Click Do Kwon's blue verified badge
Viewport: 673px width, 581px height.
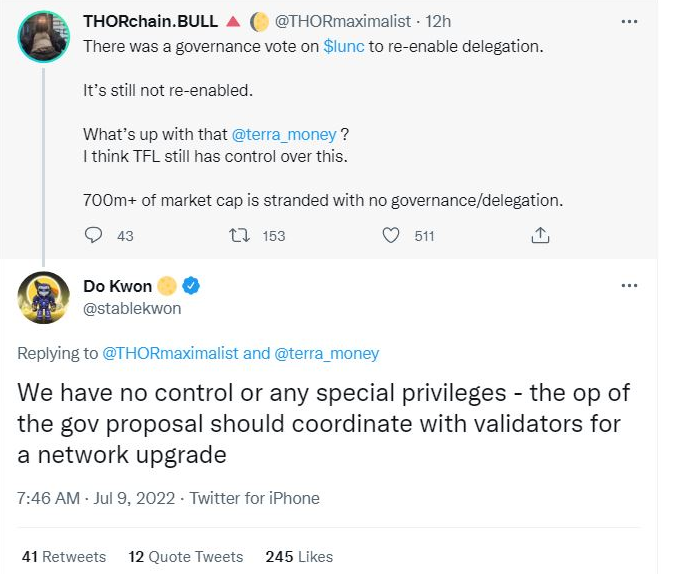pyautogui.click(x=191, y=287)
